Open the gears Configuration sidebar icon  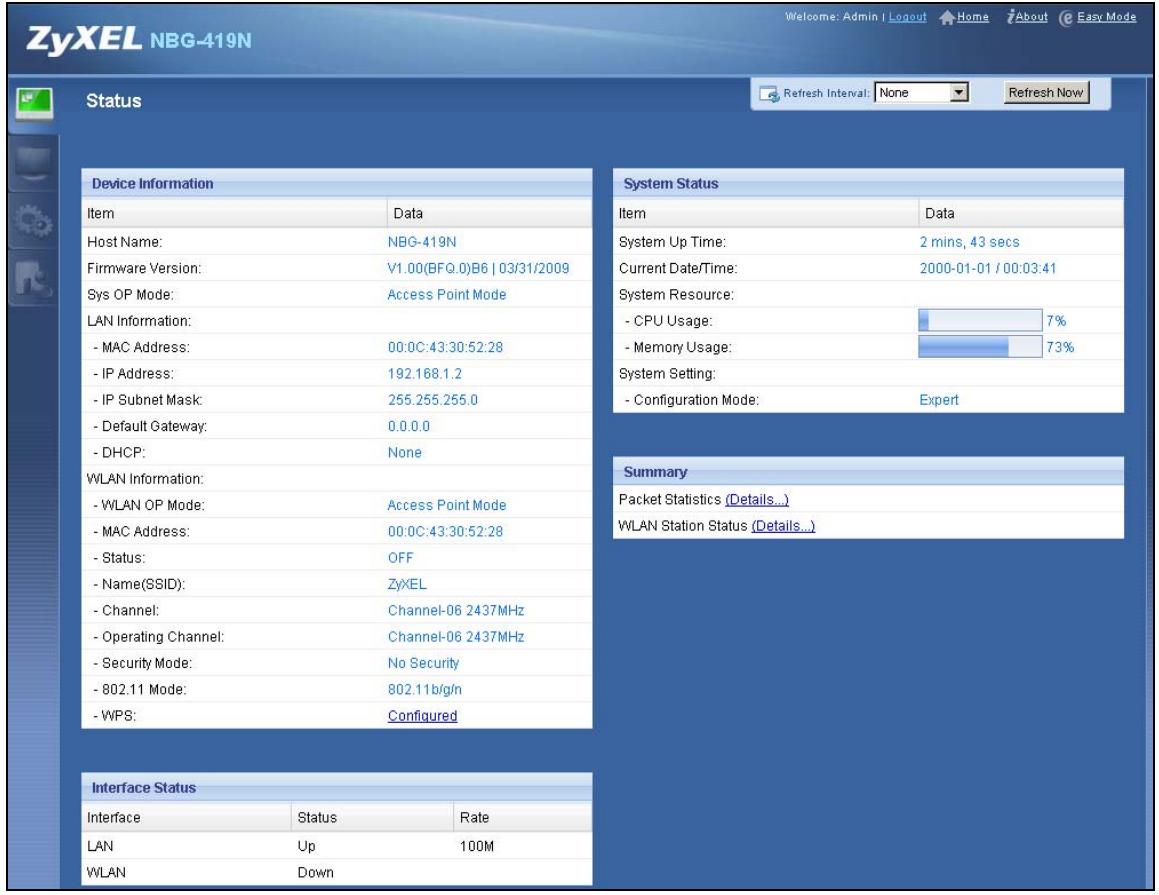[34, 222]
